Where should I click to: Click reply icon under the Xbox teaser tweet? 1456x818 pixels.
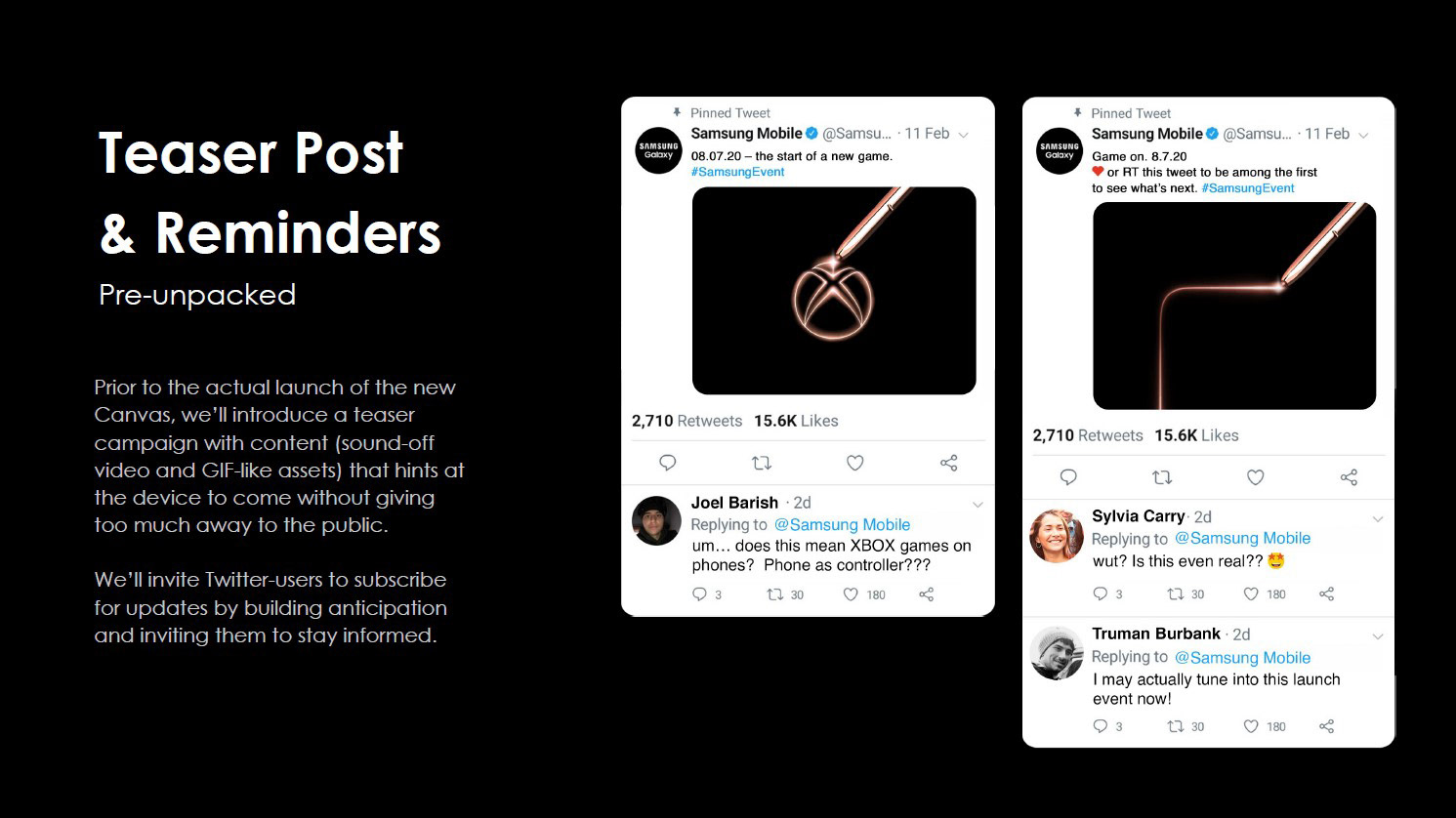pyautogui.click(x=668, y=463)
